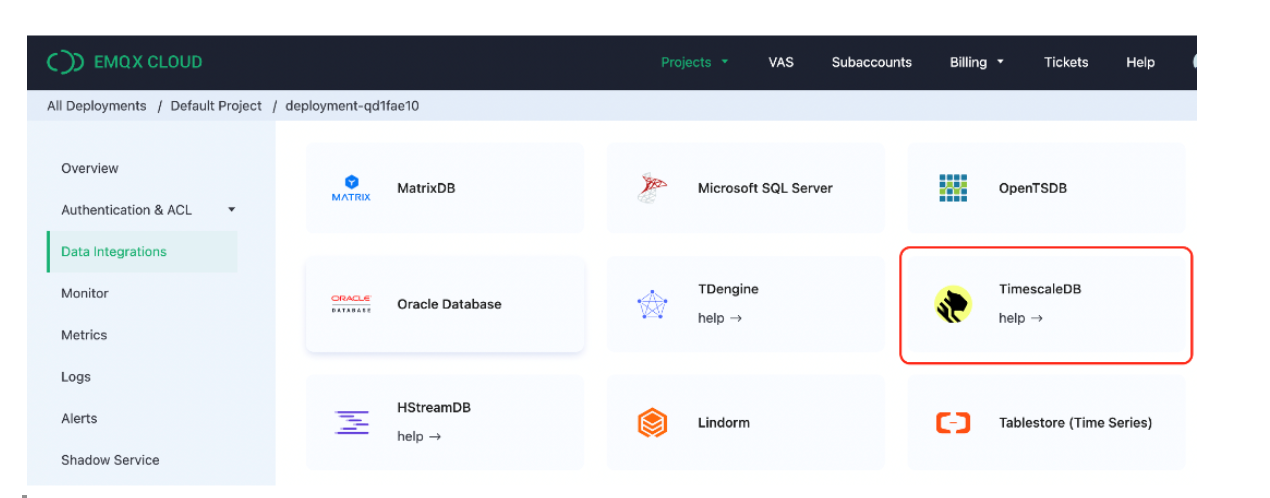This screenshot has width=1270, height=498.
Task: Click the TimescaleDB tiger icon
Action: (953, 304)
